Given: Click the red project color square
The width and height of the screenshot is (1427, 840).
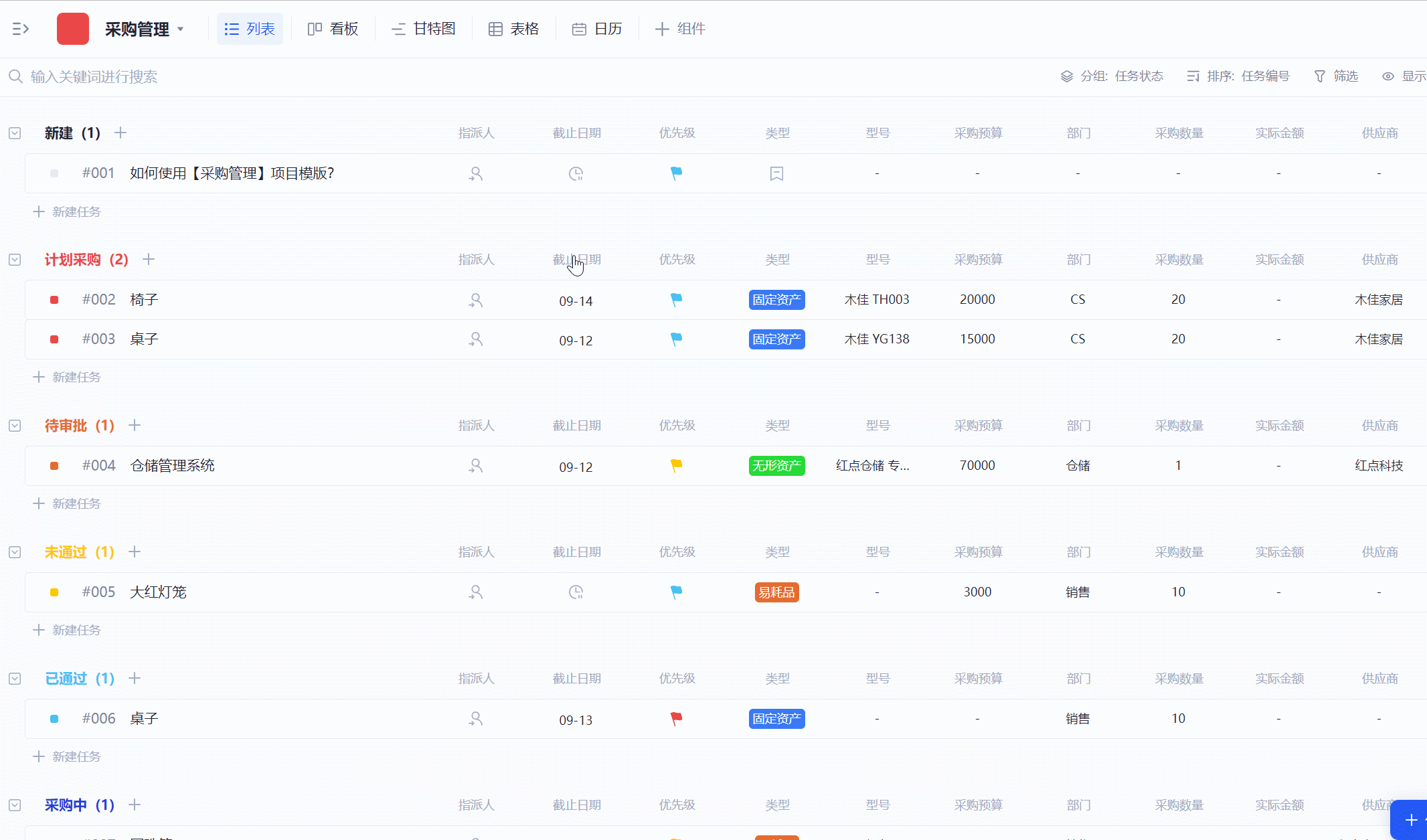Looking at the screenshot, I should 73,29.
